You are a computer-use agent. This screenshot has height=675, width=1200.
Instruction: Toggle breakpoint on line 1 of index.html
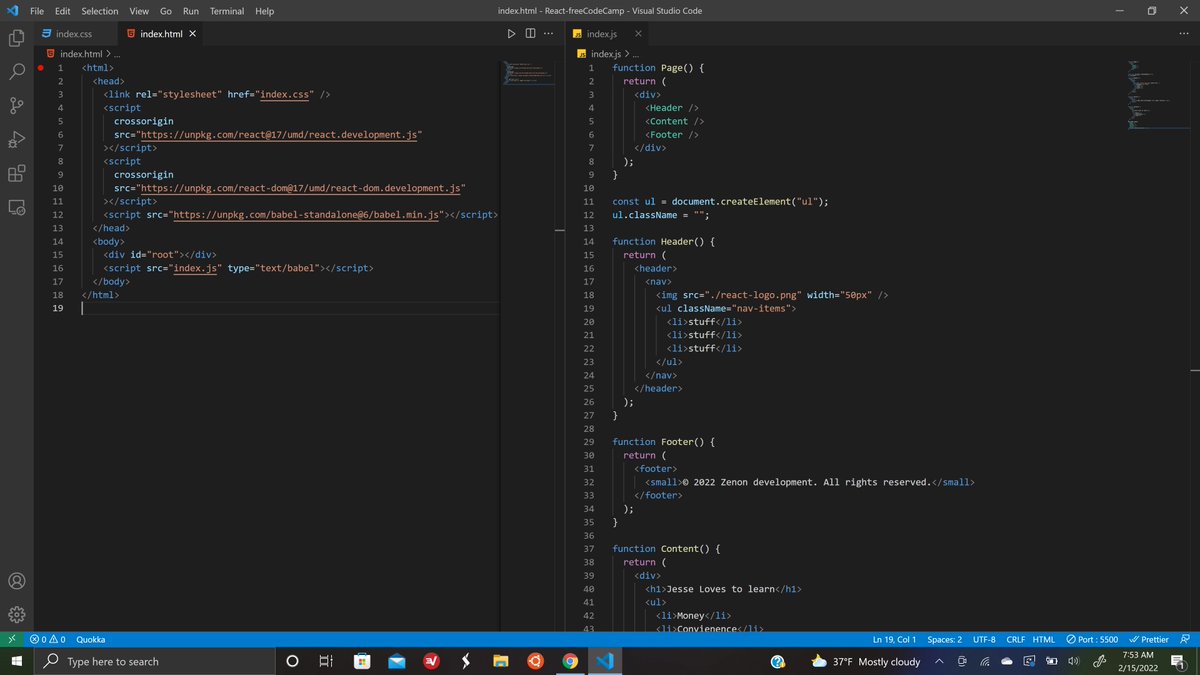pyautogui.click(x=41, y=68)
